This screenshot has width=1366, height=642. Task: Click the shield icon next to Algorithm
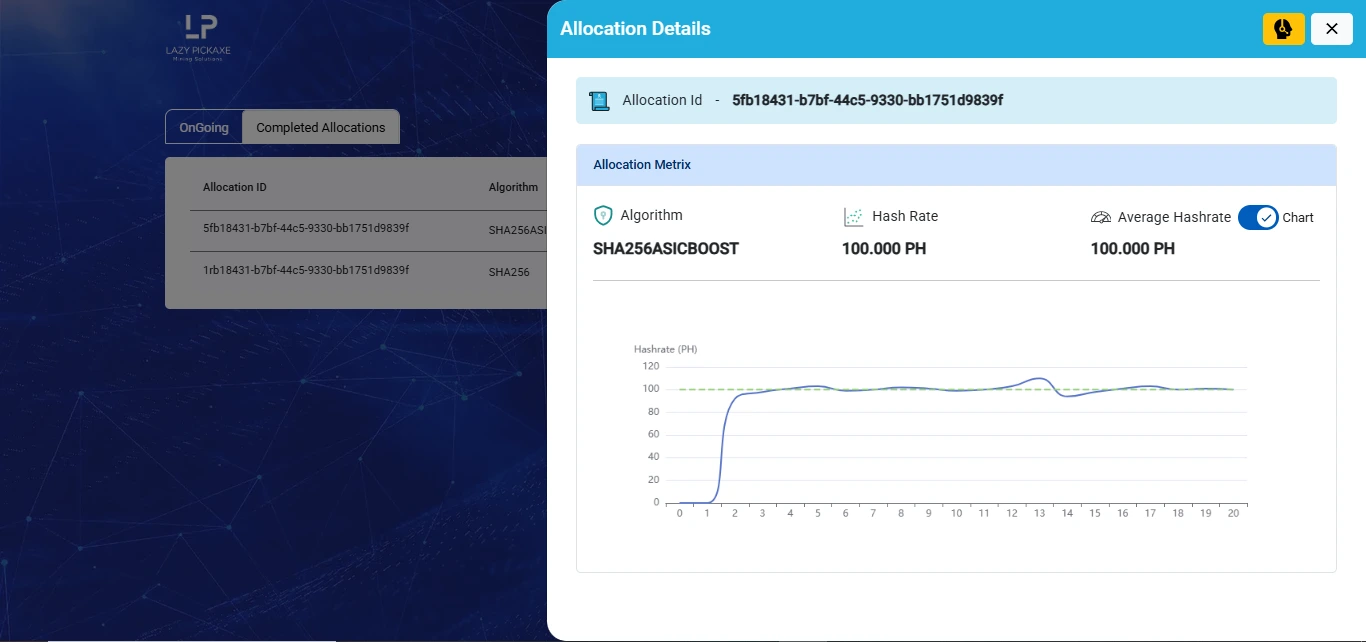[603, 214]
